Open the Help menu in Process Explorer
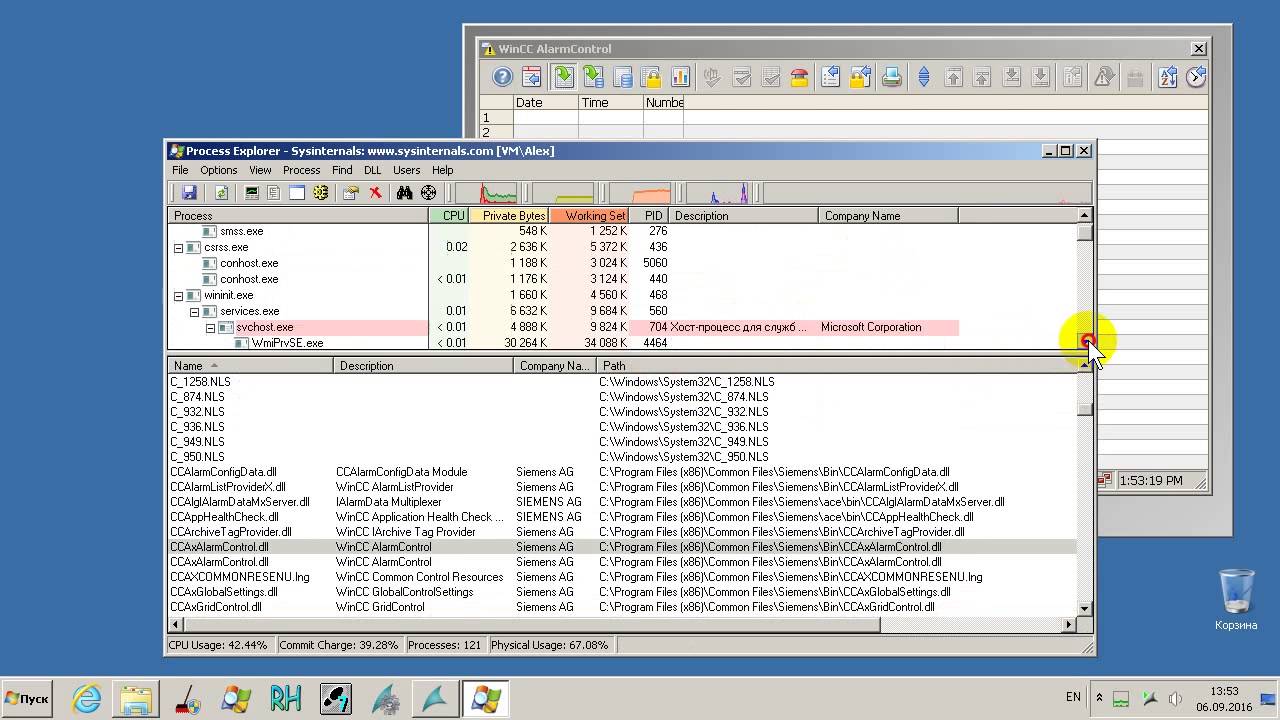The image size is (1280, 720). point(443,170)
